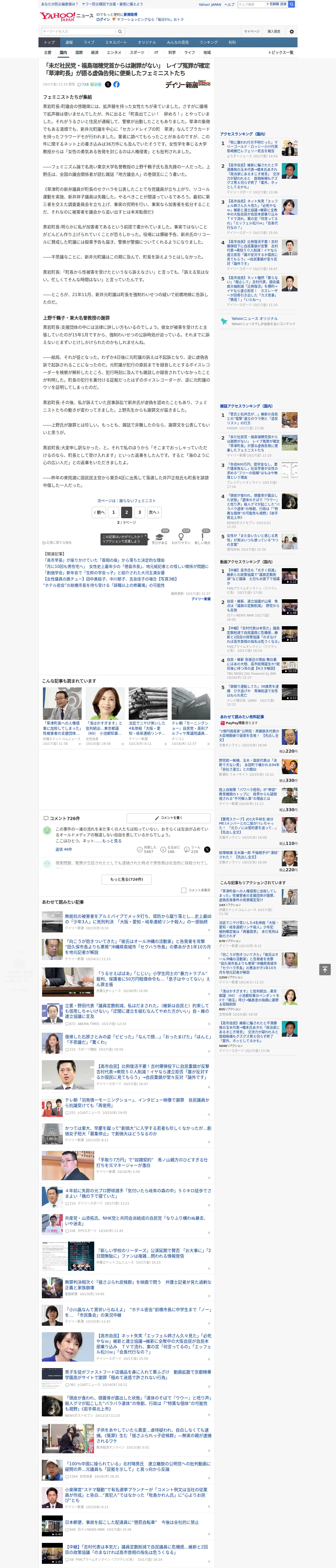Select the ライブ tab in the dark navigation bar
336x1568 pixels.
89,42
